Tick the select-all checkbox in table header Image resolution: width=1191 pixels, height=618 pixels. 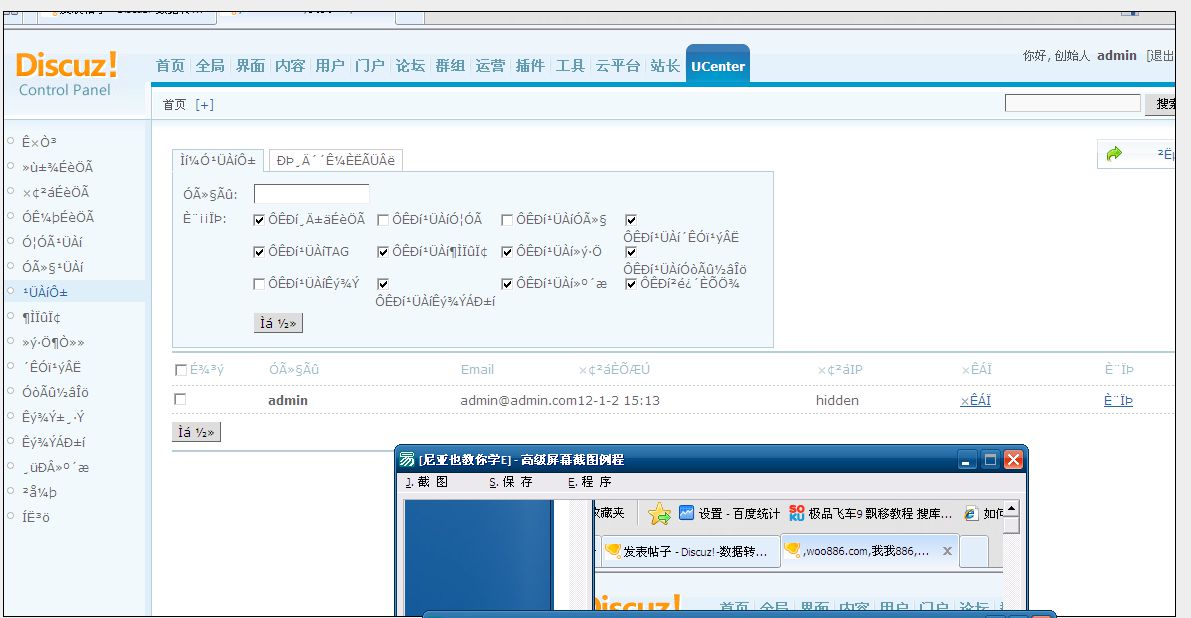point(181,370)
